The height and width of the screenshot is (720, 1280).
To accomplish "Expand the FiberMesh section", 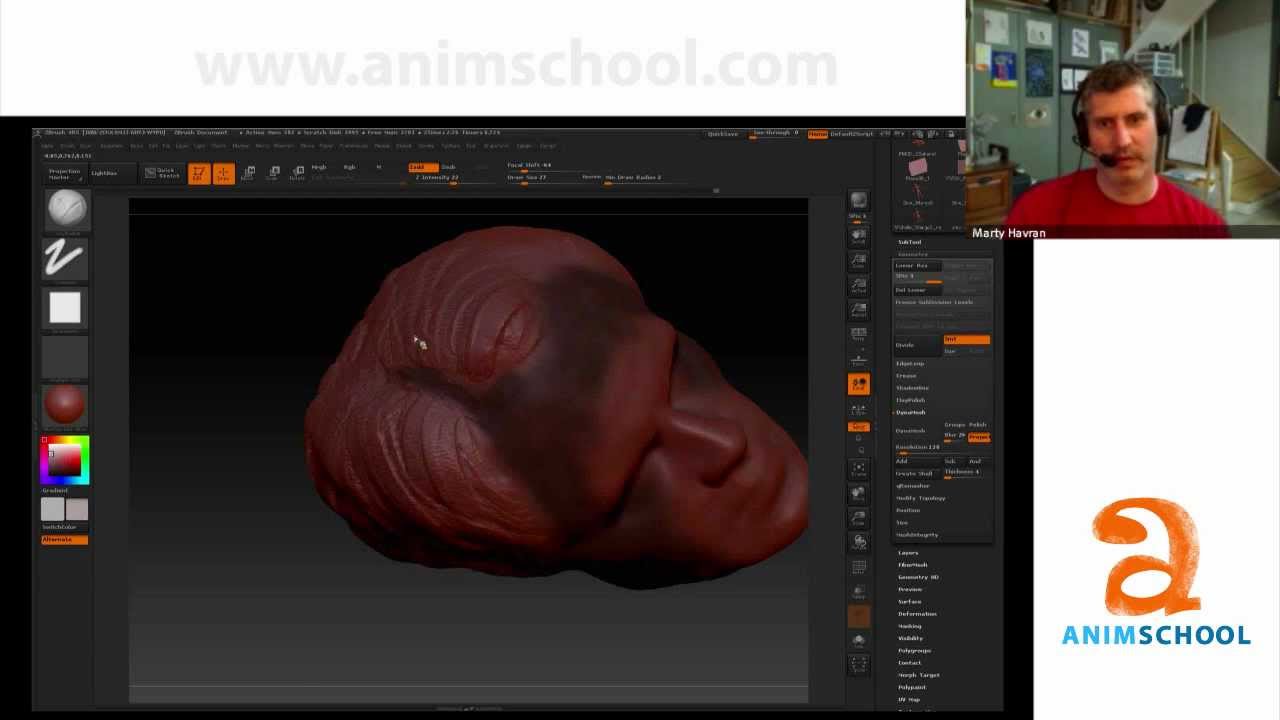I will 913,565.
